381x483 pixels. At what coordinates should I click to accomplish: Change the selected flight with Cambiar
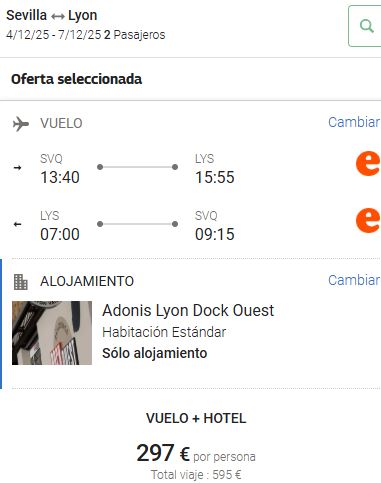click(354, 122)
